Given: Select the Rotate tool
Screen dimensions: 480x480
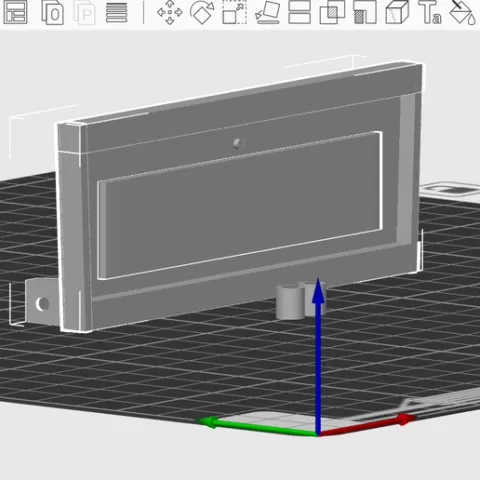Looking at the screenshot, I should pyautogui.click(x=202, y=12).
